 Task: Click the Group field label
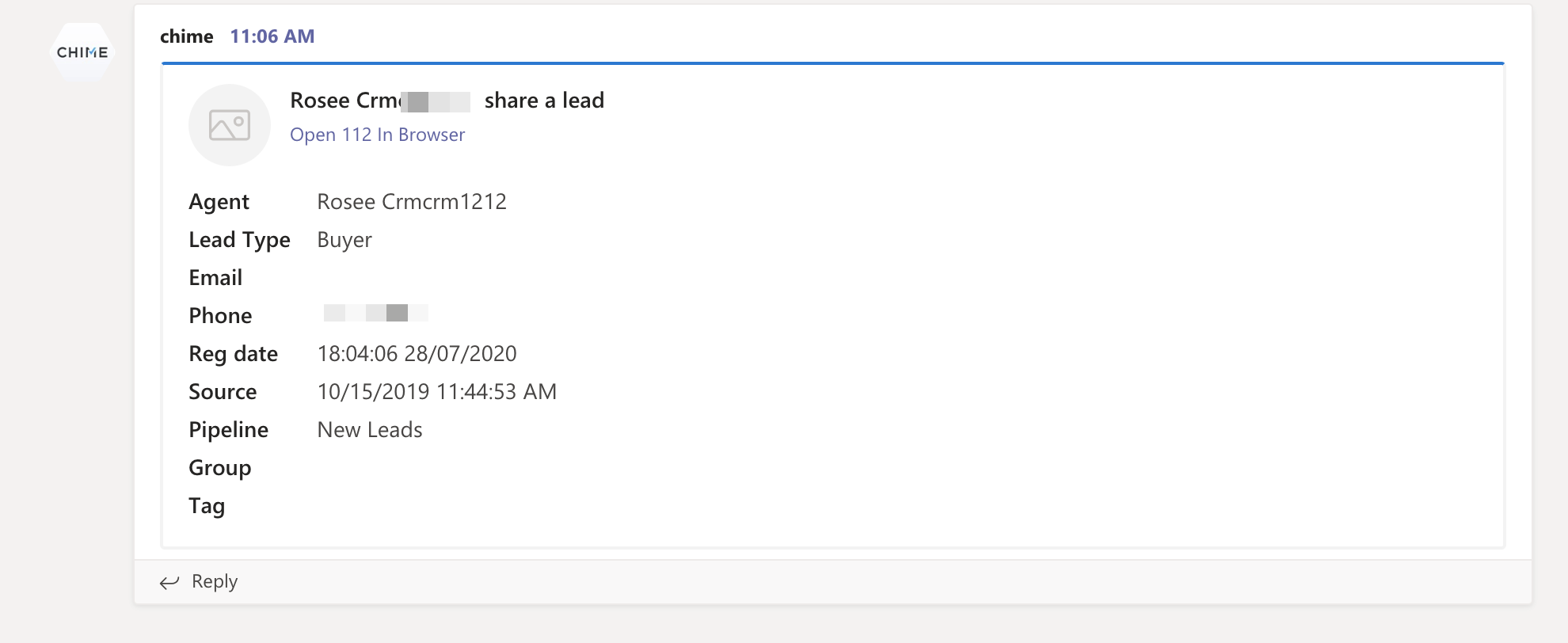point(220,468)
